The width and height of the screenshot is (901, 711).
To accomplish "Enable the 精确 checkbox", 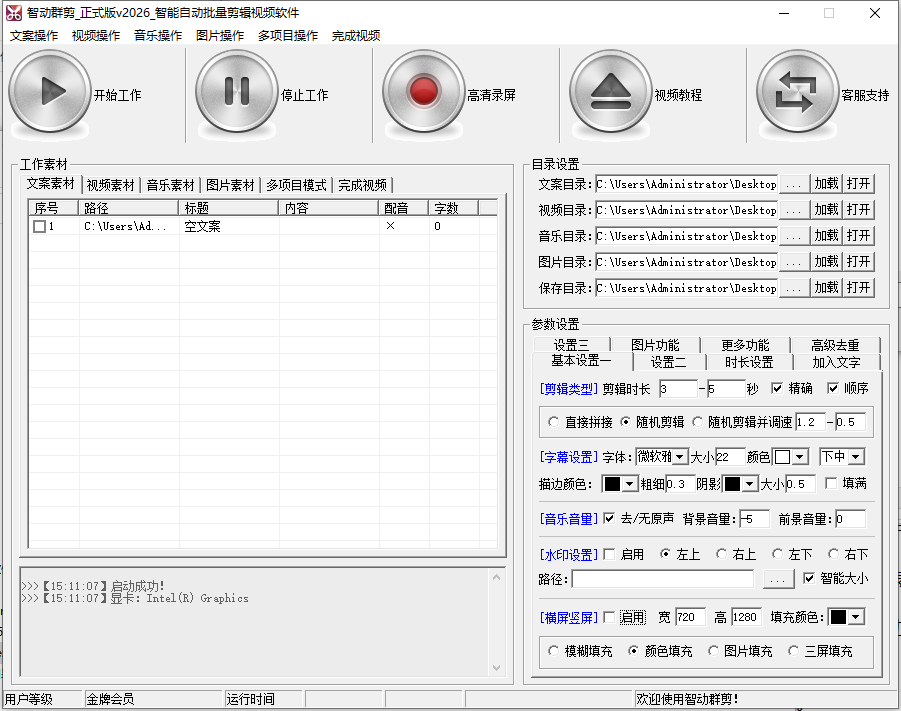I will click(x=777, y=389).
